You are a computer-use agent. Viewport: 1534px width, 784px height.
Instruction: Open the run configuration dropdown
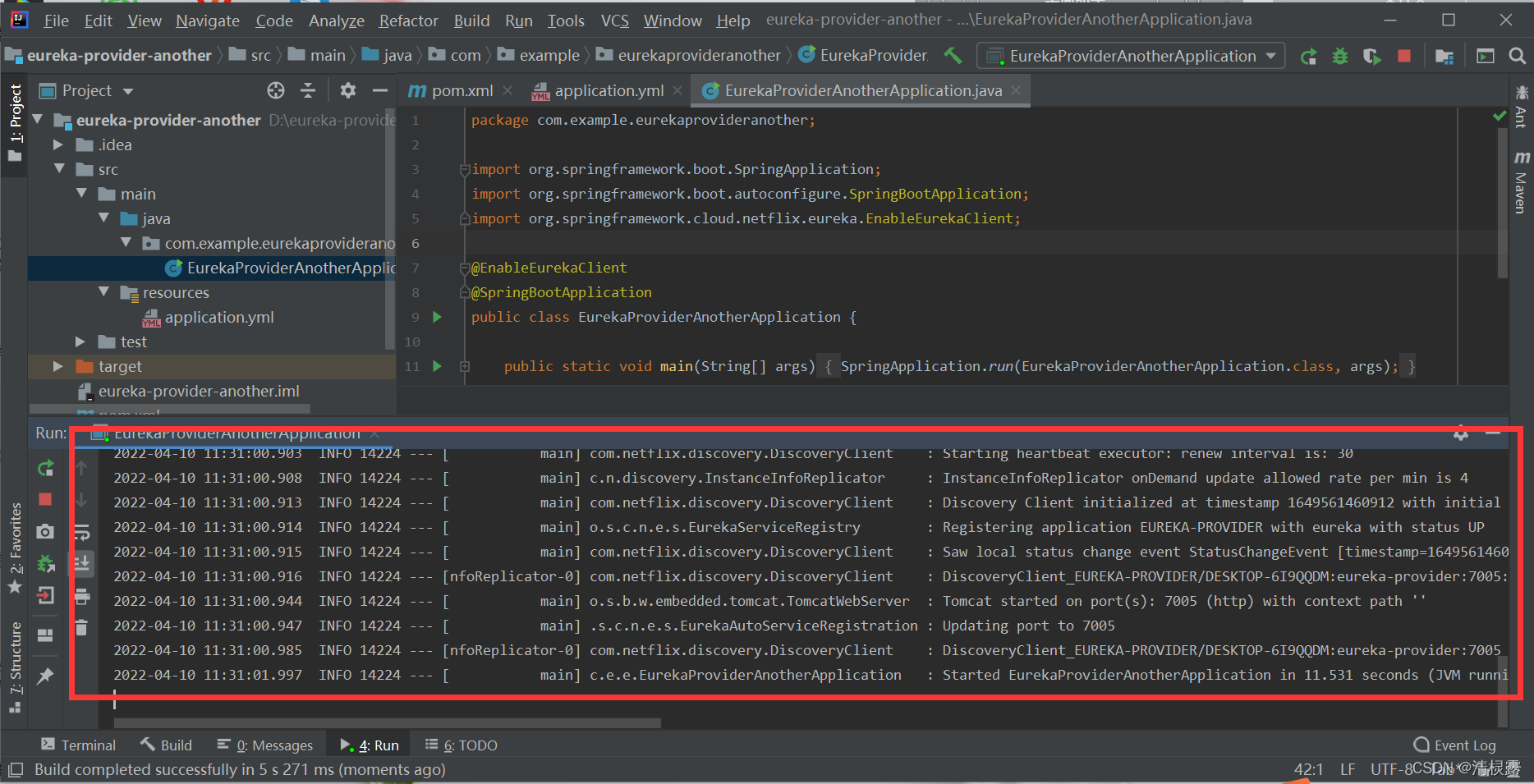pyautogui.click(x=1132, y=56)
